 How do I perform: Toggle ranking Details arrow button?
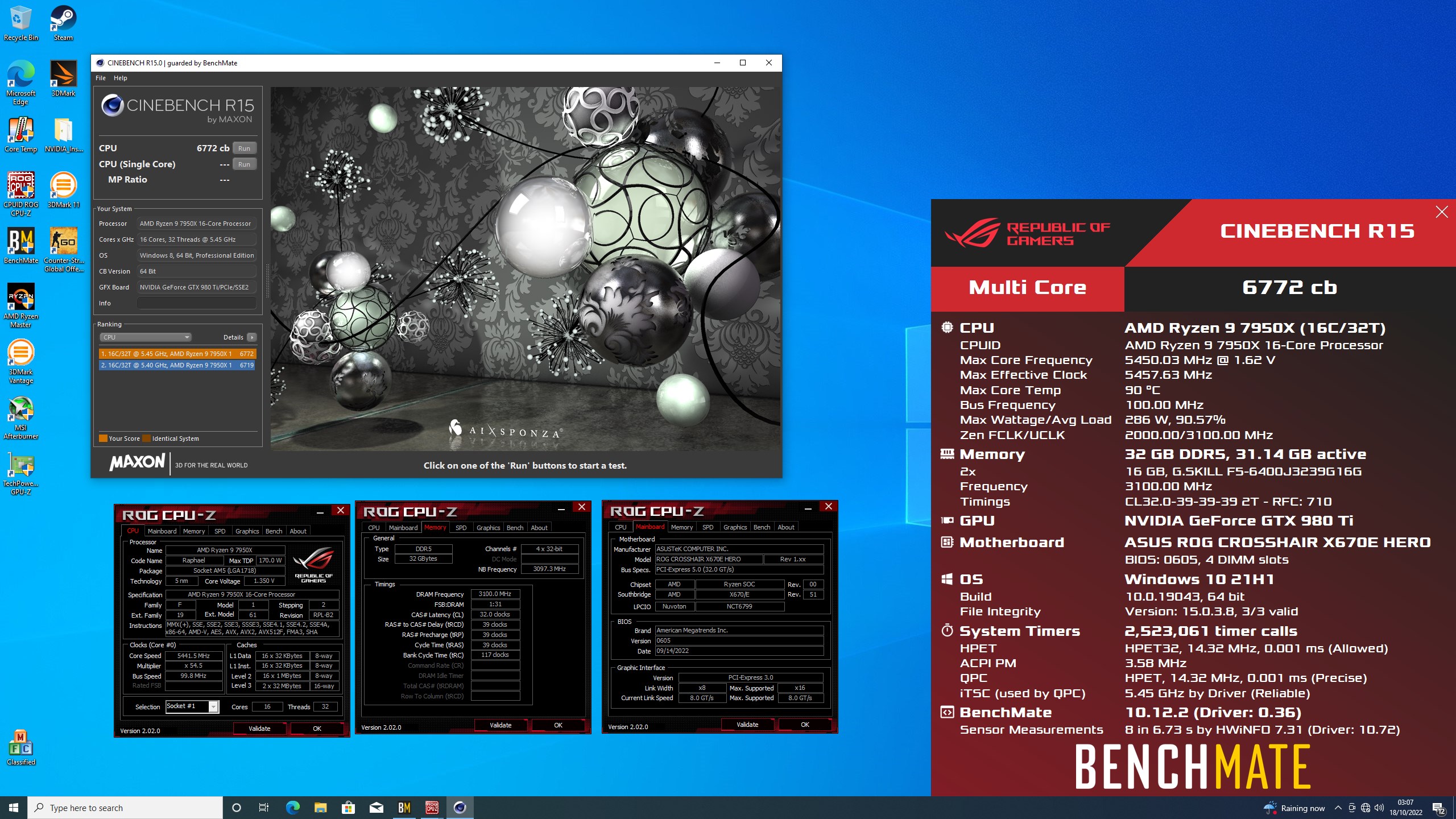252,337
